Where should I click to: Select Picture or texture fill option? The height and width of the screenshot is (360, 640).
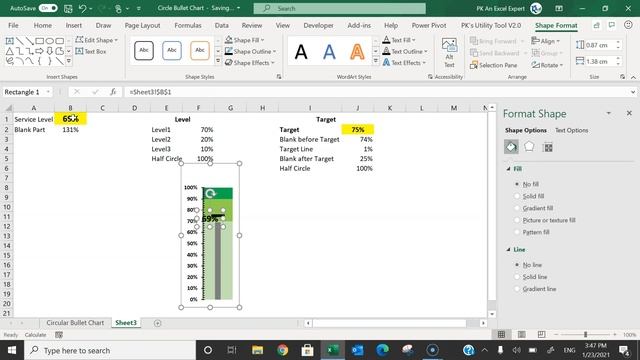(517, 220)
